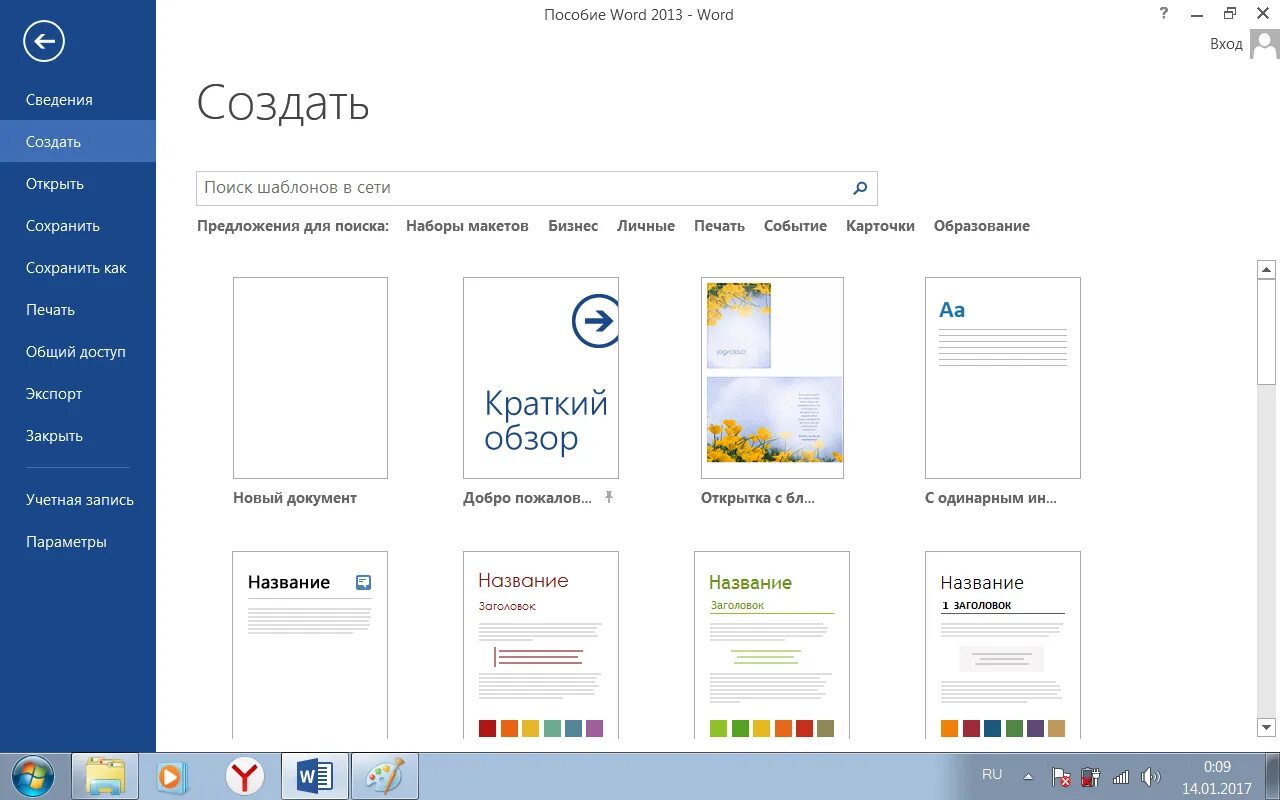Select the С одинарным интервалом template
This screenshot has height=800, width=1280.
[x=1003, y=378]
